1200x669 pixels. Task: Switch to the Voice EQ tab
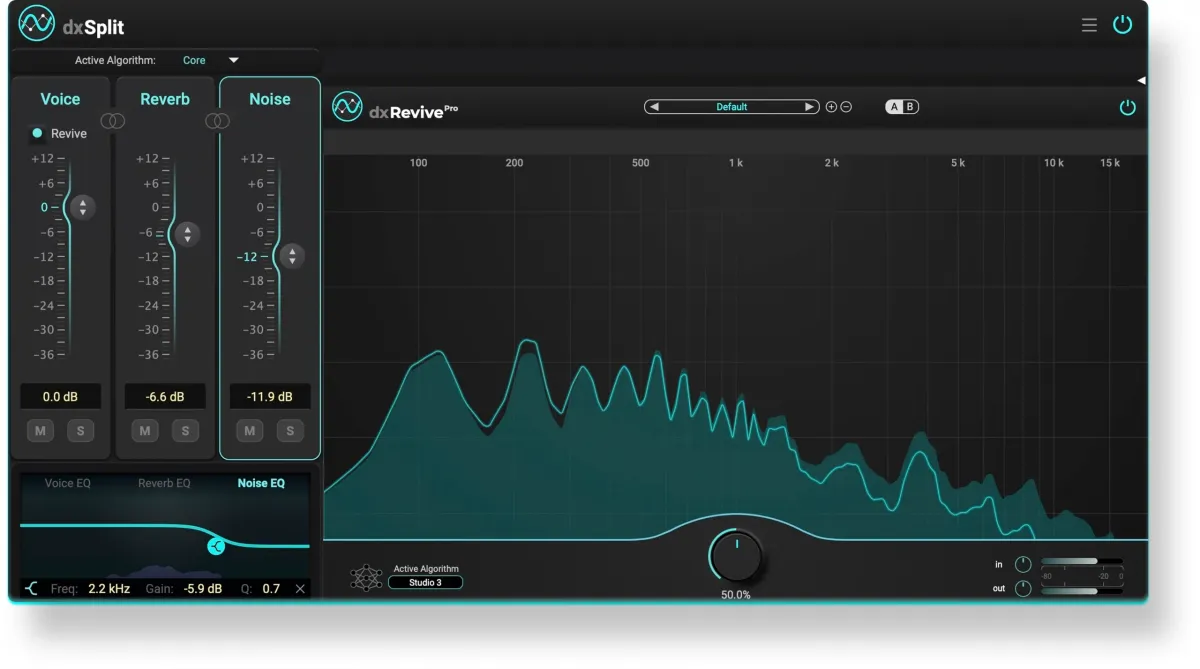pos(68,483)
